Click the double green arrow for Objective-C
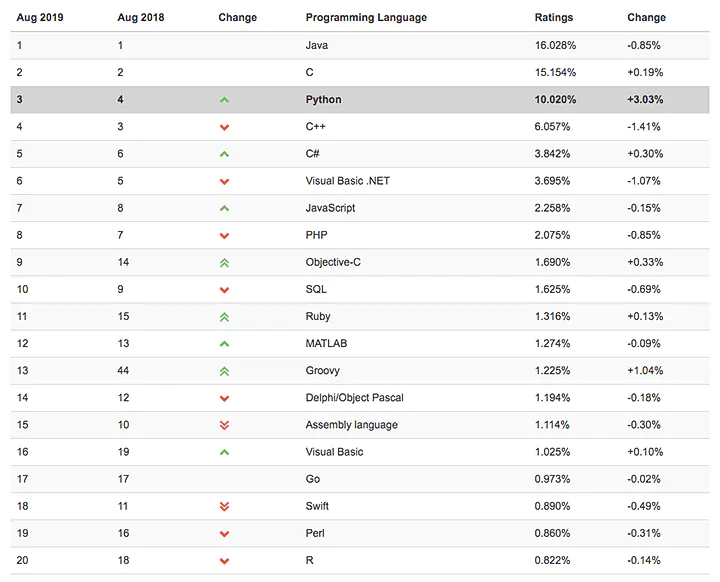 [224, 262]
